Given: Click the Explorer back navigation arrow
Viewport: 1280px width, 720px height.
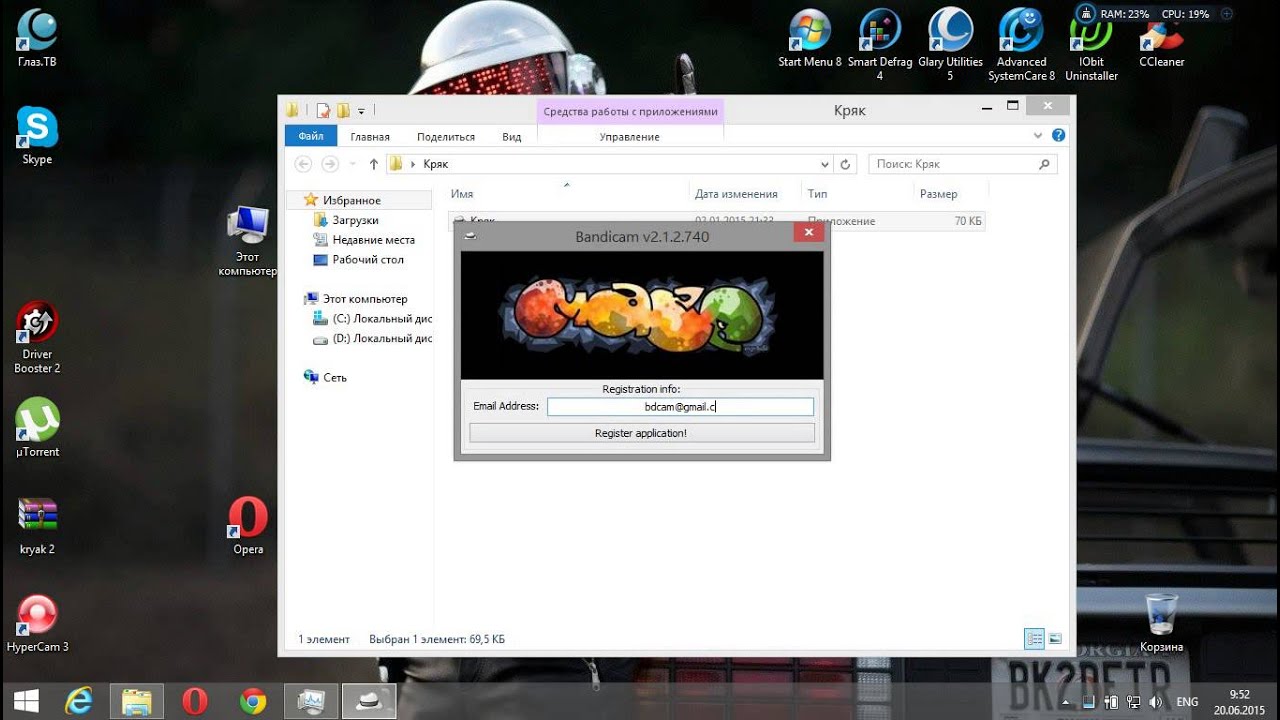Looking at the screenshot, I should [x=303, y=164].
